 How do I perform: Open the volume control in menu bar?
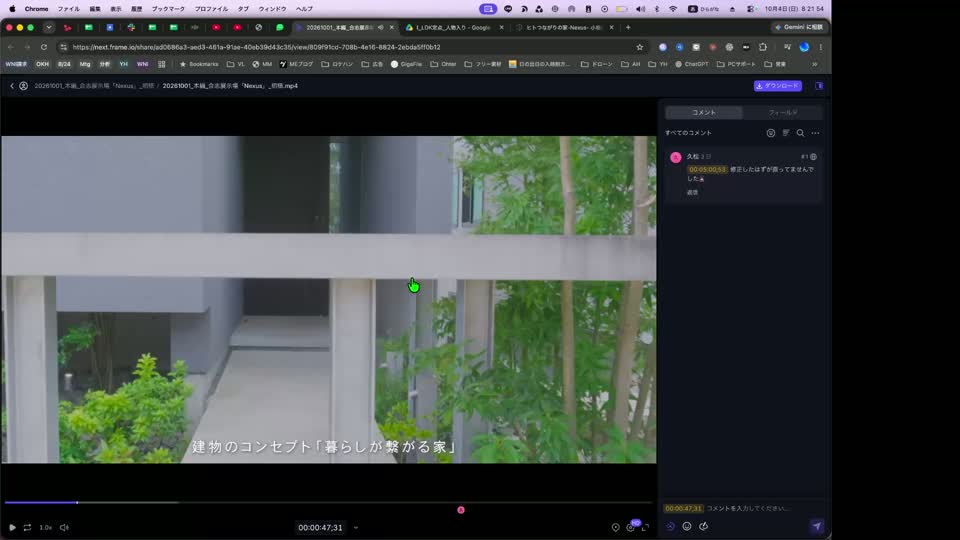click(x=640, y=9)
